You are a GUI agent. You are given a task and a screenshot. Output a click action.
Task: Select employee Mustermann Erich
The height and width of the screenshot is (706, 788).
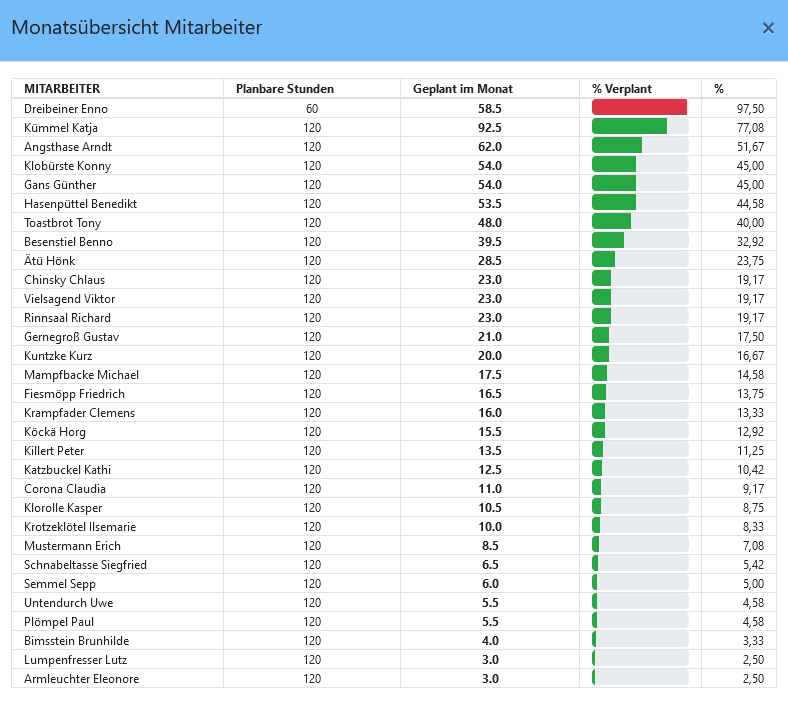tap(72, 546)
